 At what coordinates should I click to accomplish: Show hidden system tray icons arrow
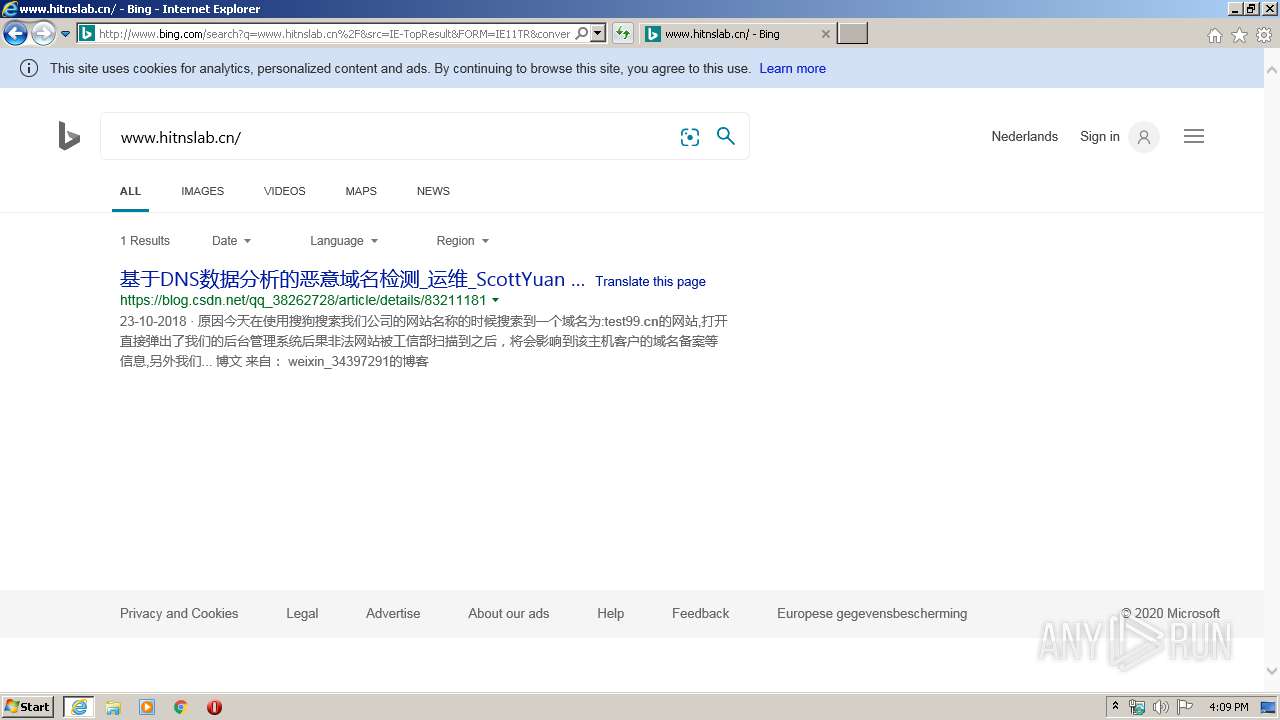point(1115,707)
